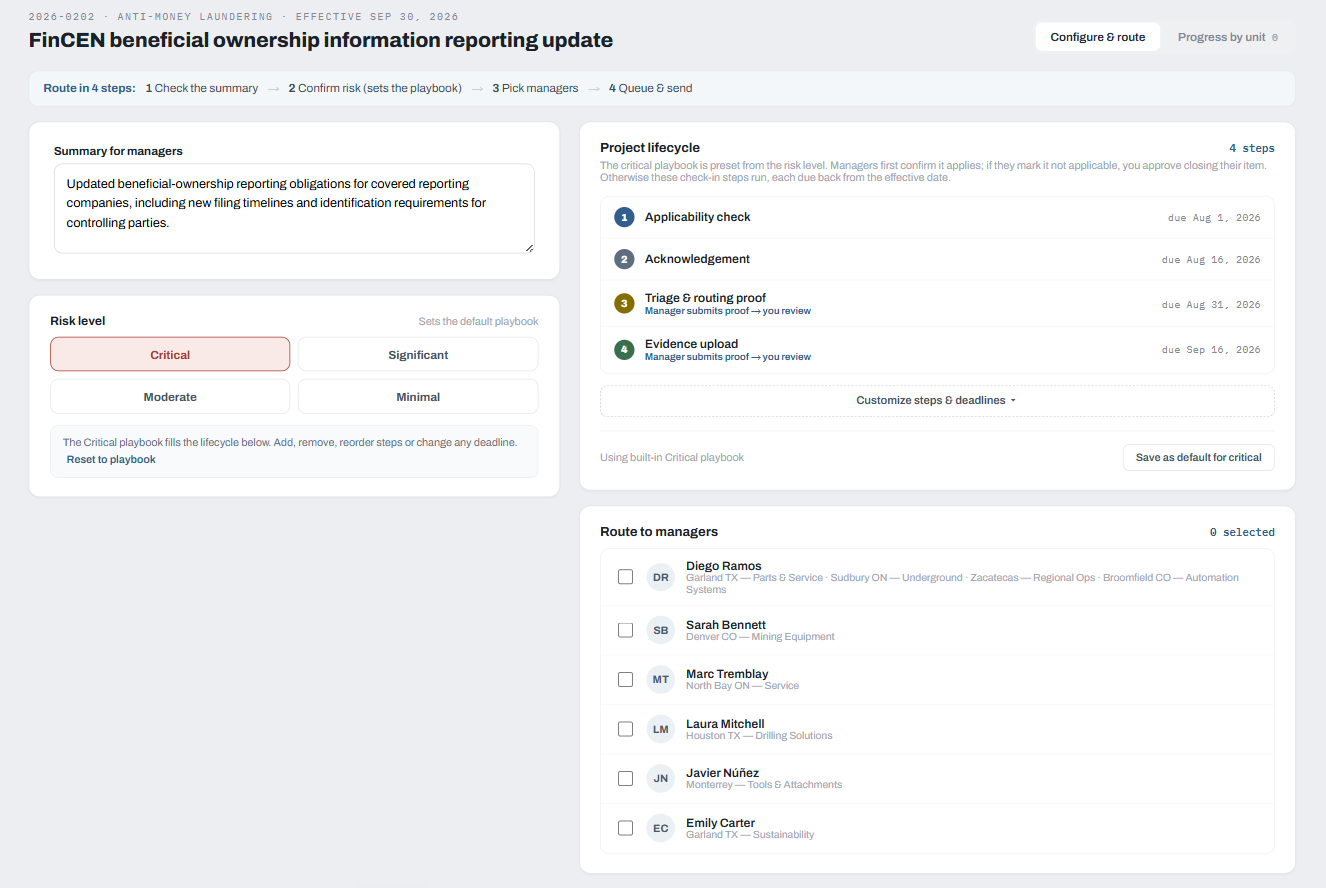The width and height of the screenshot is (1326, 888).
Task: Click the name Laura Mitchell
Action: coord(725,724)
